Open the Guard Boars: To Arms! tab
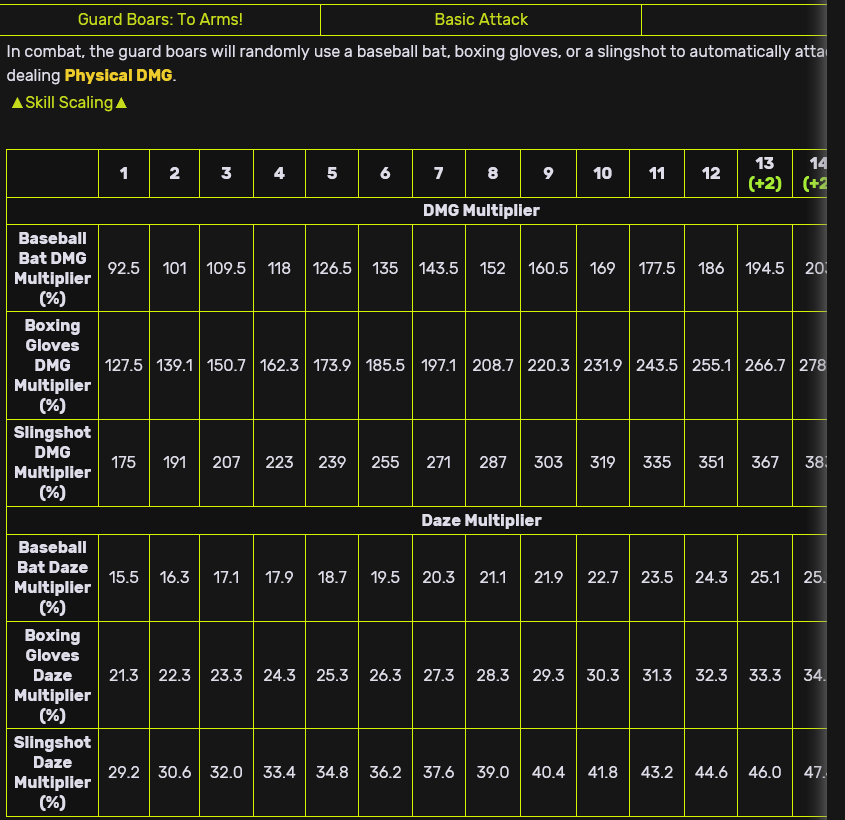This screenshot has height=820, width=845. click(160, 20)
